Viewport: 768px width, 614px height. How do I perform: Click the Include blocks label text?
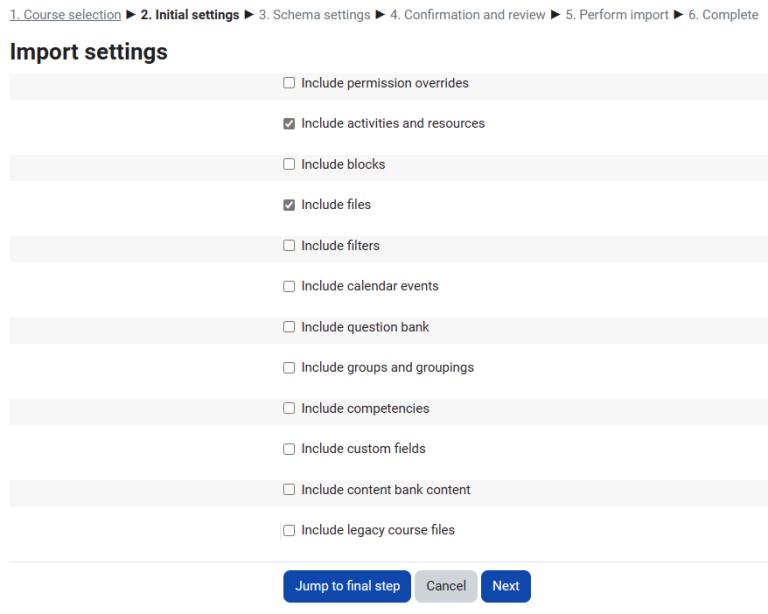[x=343, y=165]
